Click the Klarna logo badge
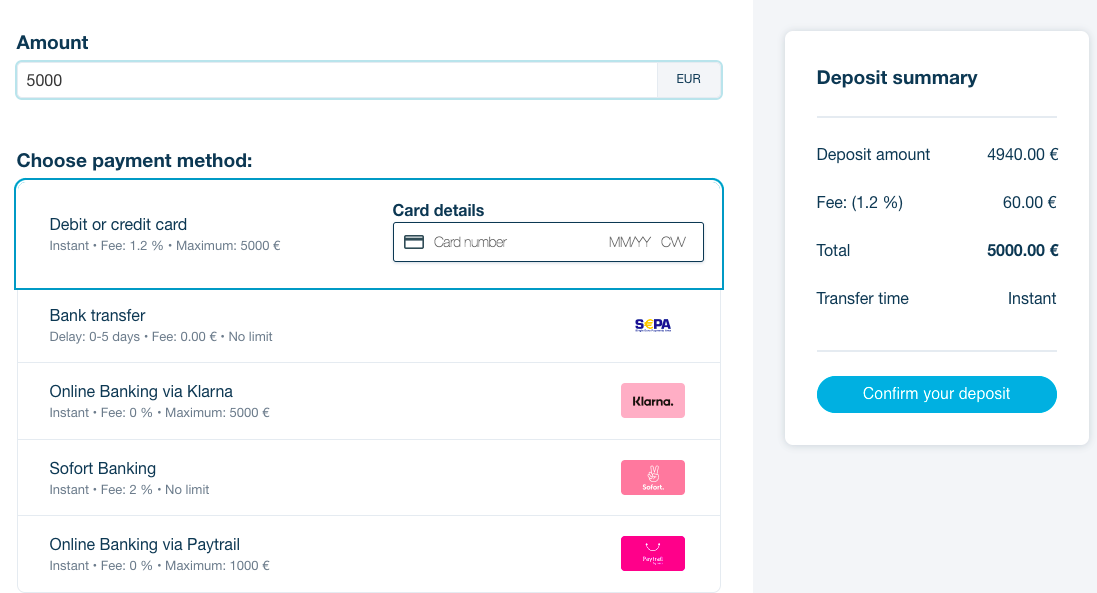1097x593 pixels. coord(653,401)
